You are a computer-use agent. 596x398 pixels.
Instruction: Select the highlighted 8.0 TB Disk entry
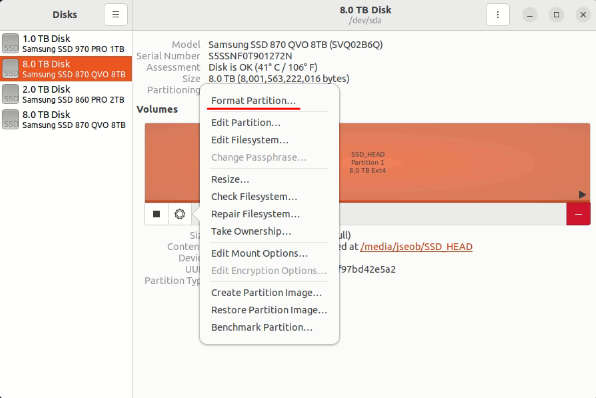[x=66, y=68]
